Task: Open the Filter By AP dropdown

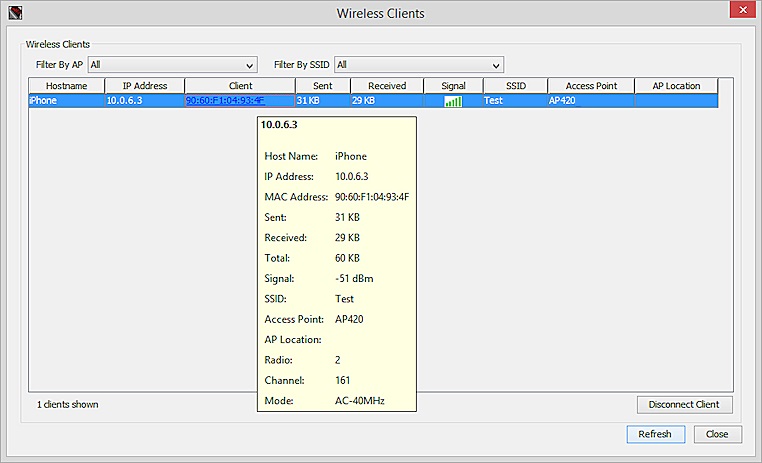Action: click(x=172, y=65)
